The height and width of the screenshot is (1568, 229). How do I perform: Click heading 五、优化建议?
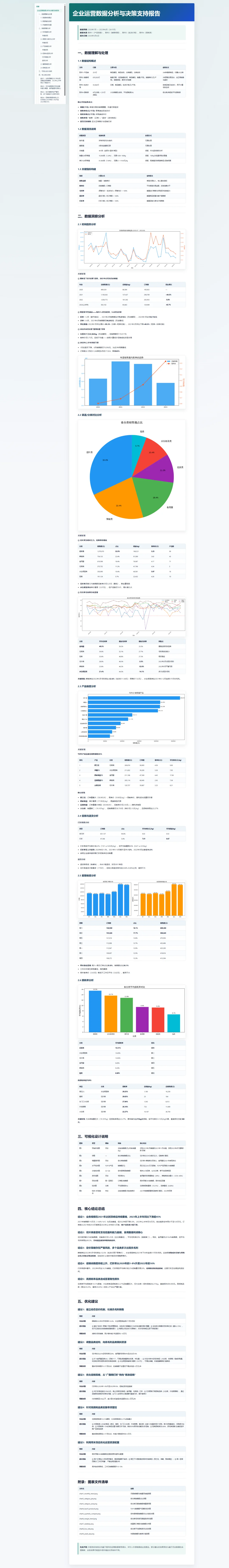[x=88, y=1301]
